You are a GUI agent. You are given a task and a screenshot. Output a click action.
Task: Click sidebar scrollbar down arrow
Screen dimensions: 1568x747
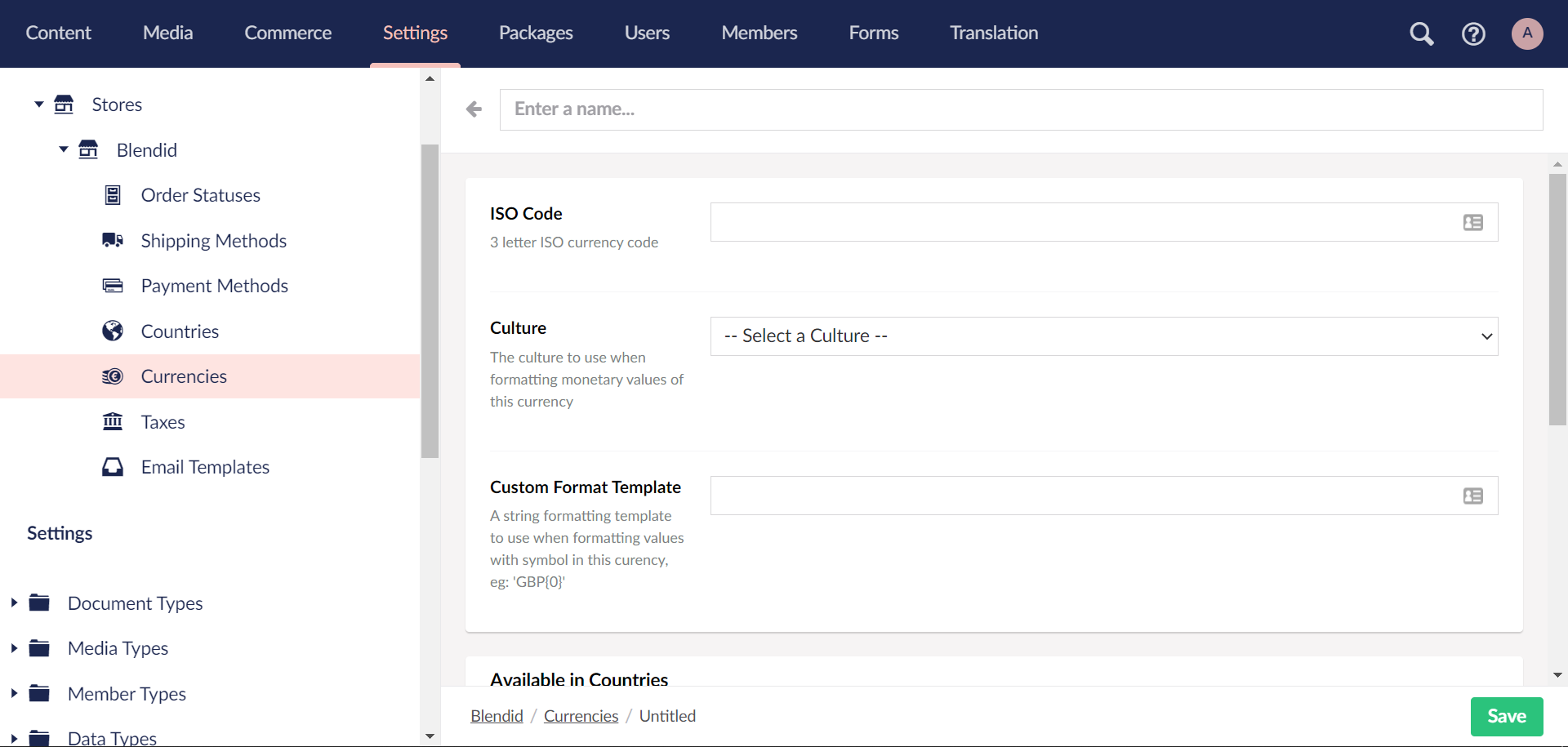tap(430, 736)
